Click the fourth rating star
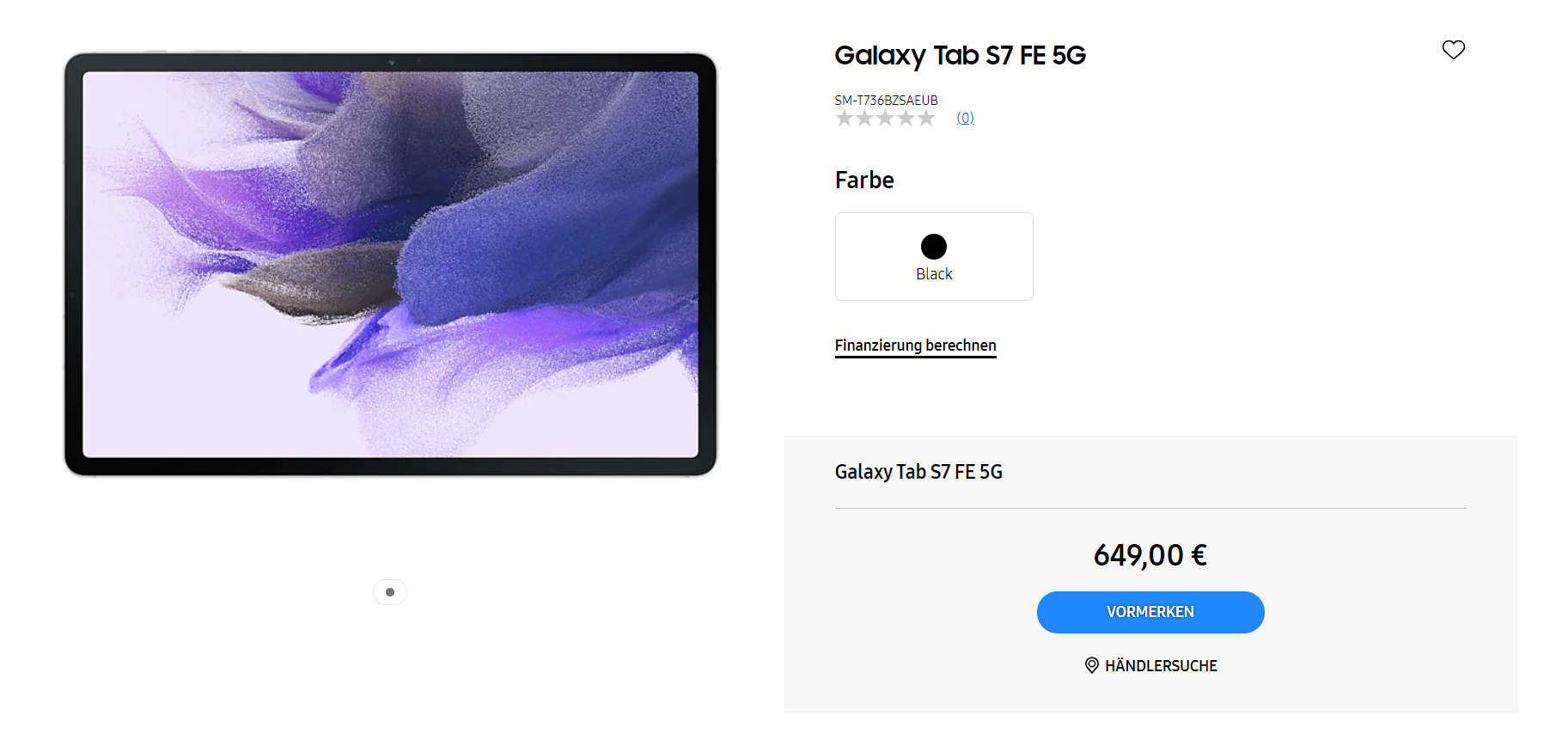This screenshot has height=734, width=1568. tap(906, 119)
